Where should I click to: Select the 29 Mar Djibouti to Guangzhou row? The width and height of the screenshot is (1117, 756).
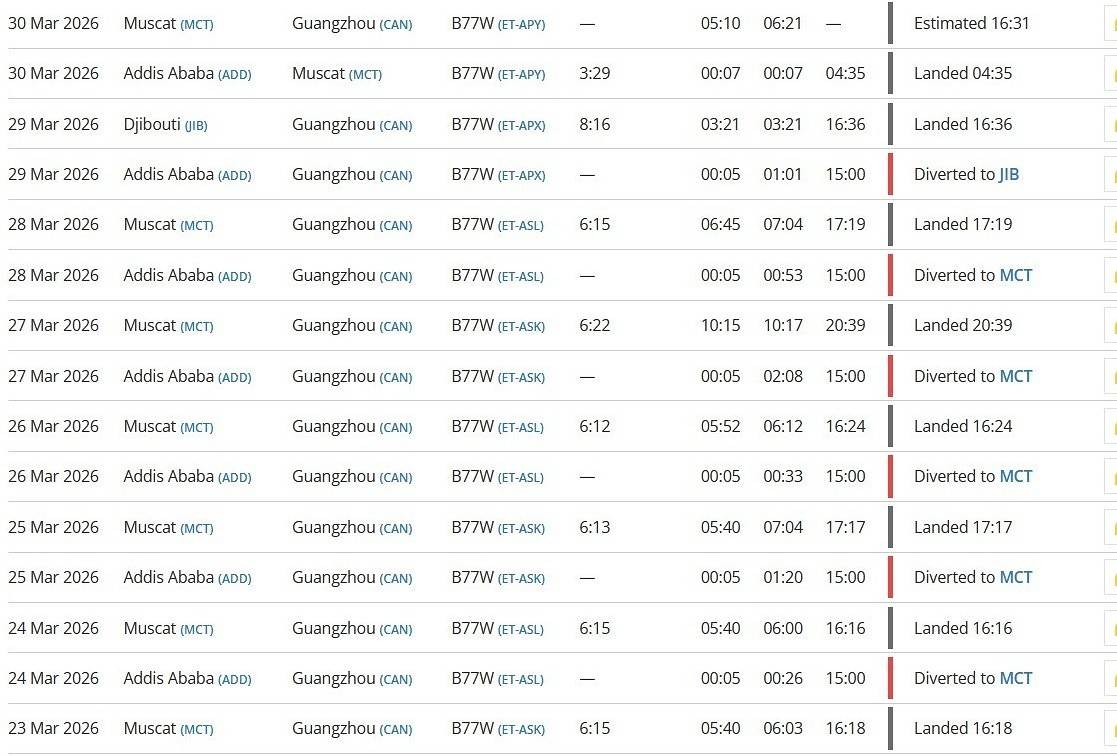pos(558,125)
